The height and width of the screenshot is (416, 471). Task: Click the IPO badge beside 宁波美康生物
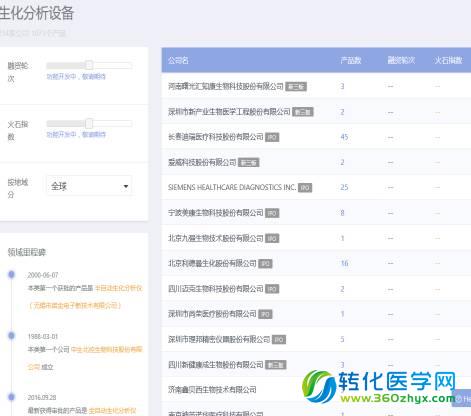click(x=272, y=213)
